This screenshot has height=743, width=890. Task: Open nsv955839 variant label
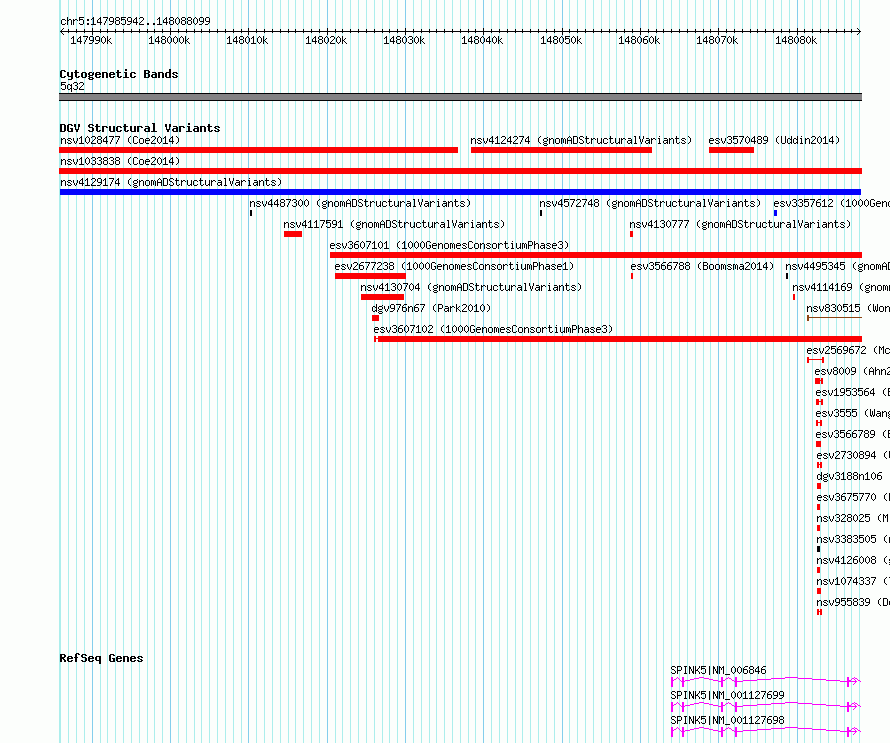point(853,602)
